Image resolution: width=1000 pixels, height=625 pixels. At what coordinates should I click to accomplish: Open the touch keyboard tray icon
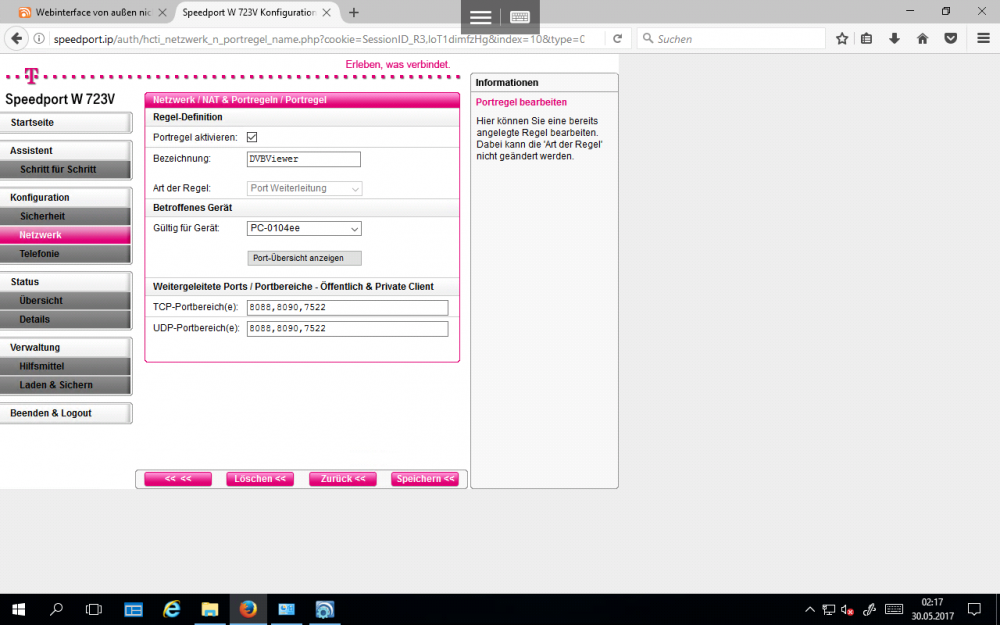click(x=894, y=610)
